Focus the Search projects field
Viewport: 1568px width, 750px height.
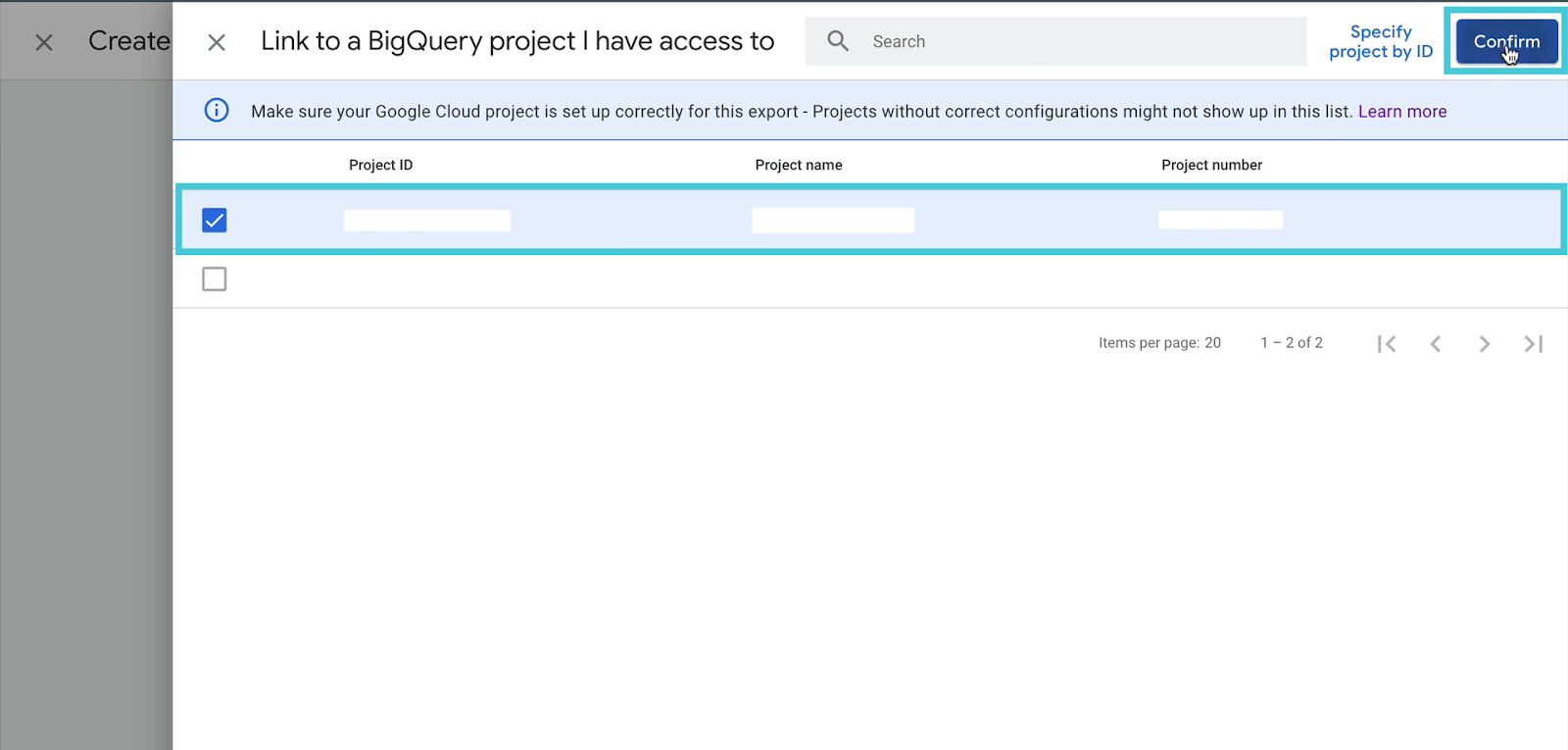[1055, 41]
